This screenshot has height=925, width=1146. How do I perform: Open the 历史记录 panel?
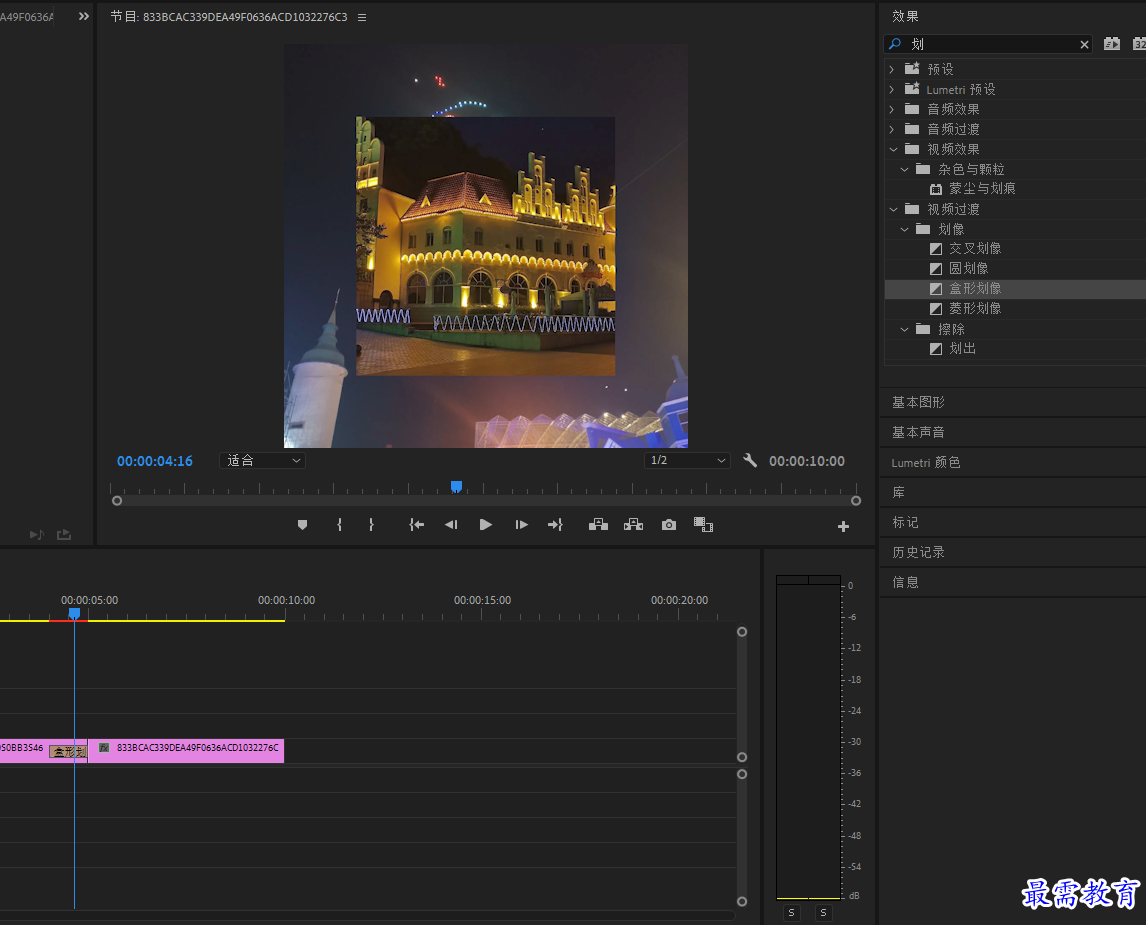918,552
